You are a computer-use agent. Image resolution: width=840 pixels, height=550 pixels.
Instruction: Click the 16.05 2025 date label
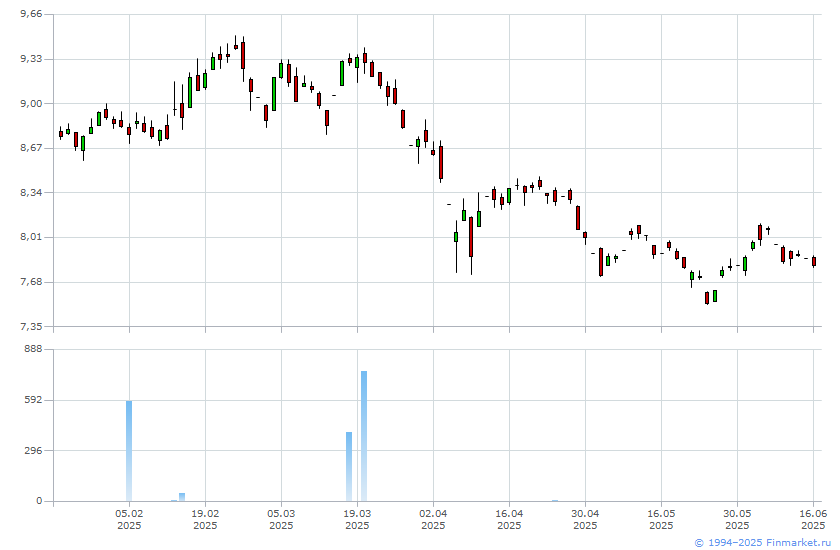point(662,519)
